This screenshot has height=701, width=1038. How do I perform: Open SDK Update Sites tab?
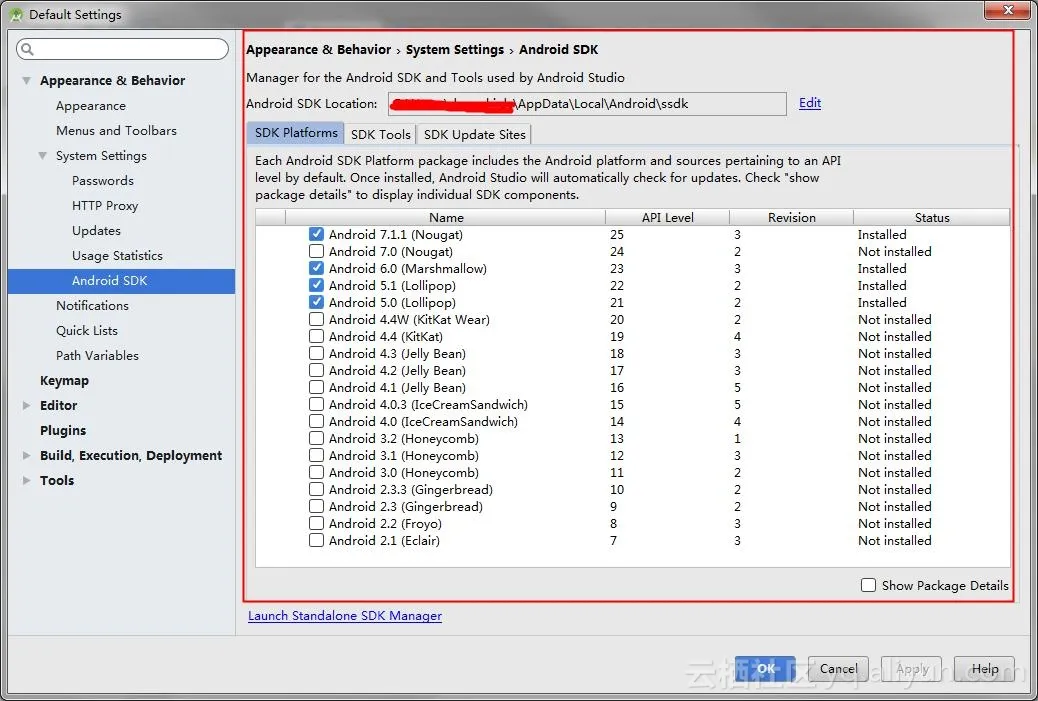tap(474, 134)
